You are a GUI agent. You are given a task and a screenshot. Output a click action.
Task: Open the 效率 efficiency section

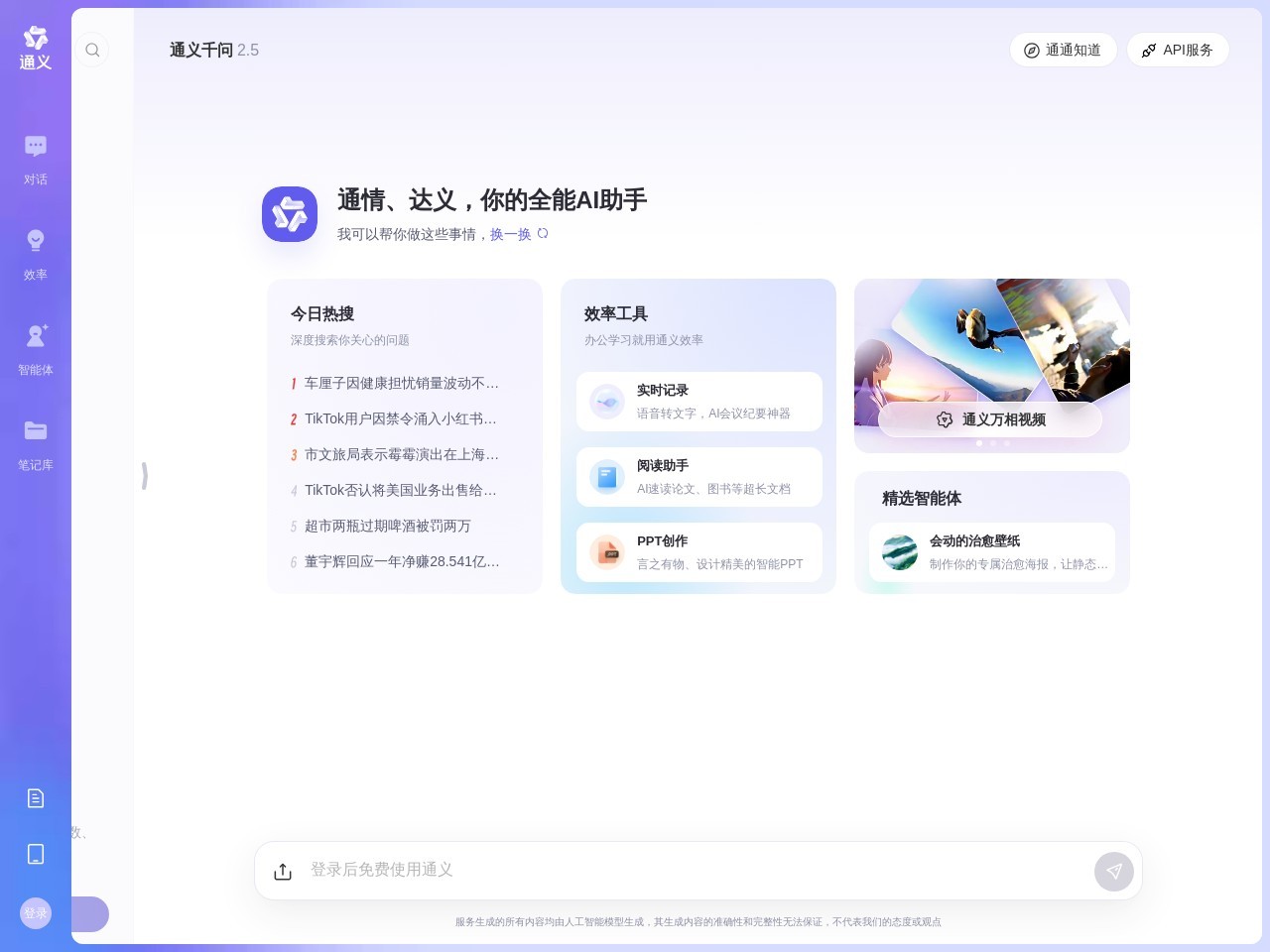pyautogui.click(x=36, y=255)
